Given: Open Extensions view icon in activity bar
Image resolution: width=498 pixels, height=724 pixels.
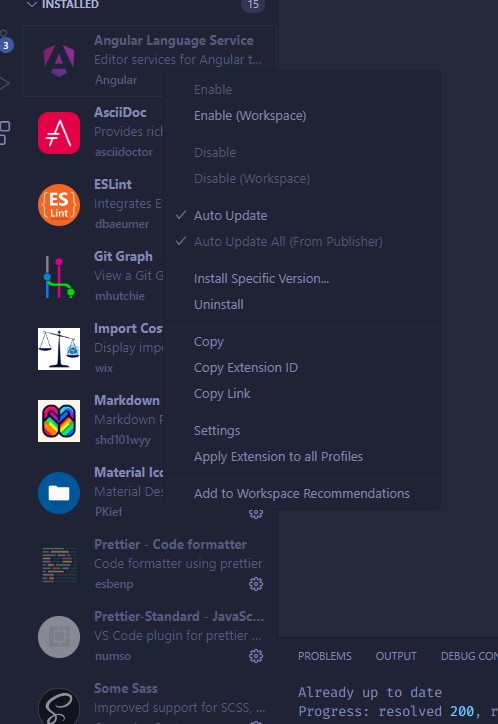Looking at the screenshot, I should click(5, 133).
